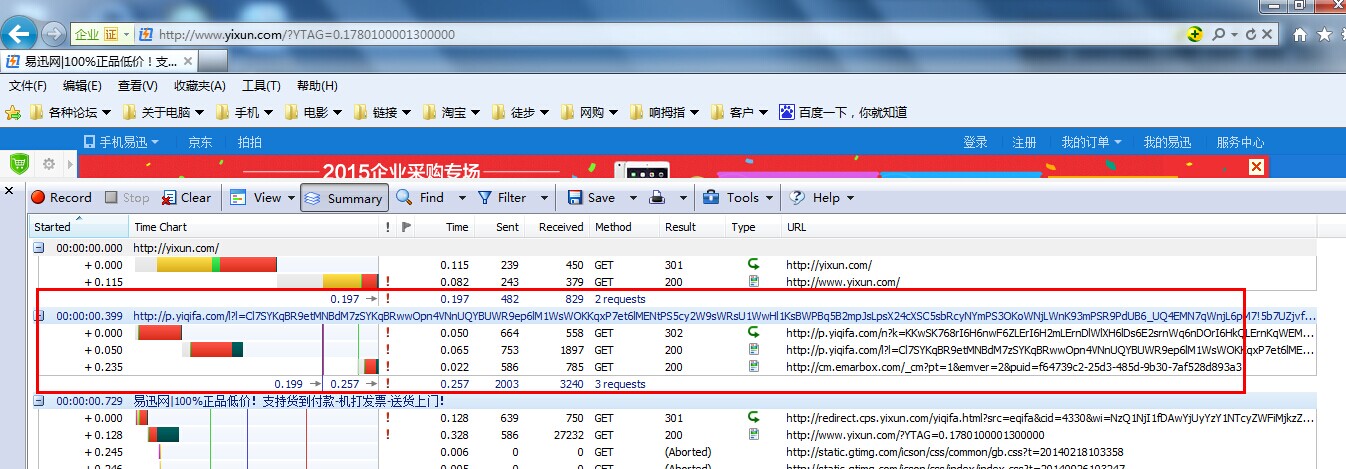Click the 注册 link on the page

pos(1024,142)
